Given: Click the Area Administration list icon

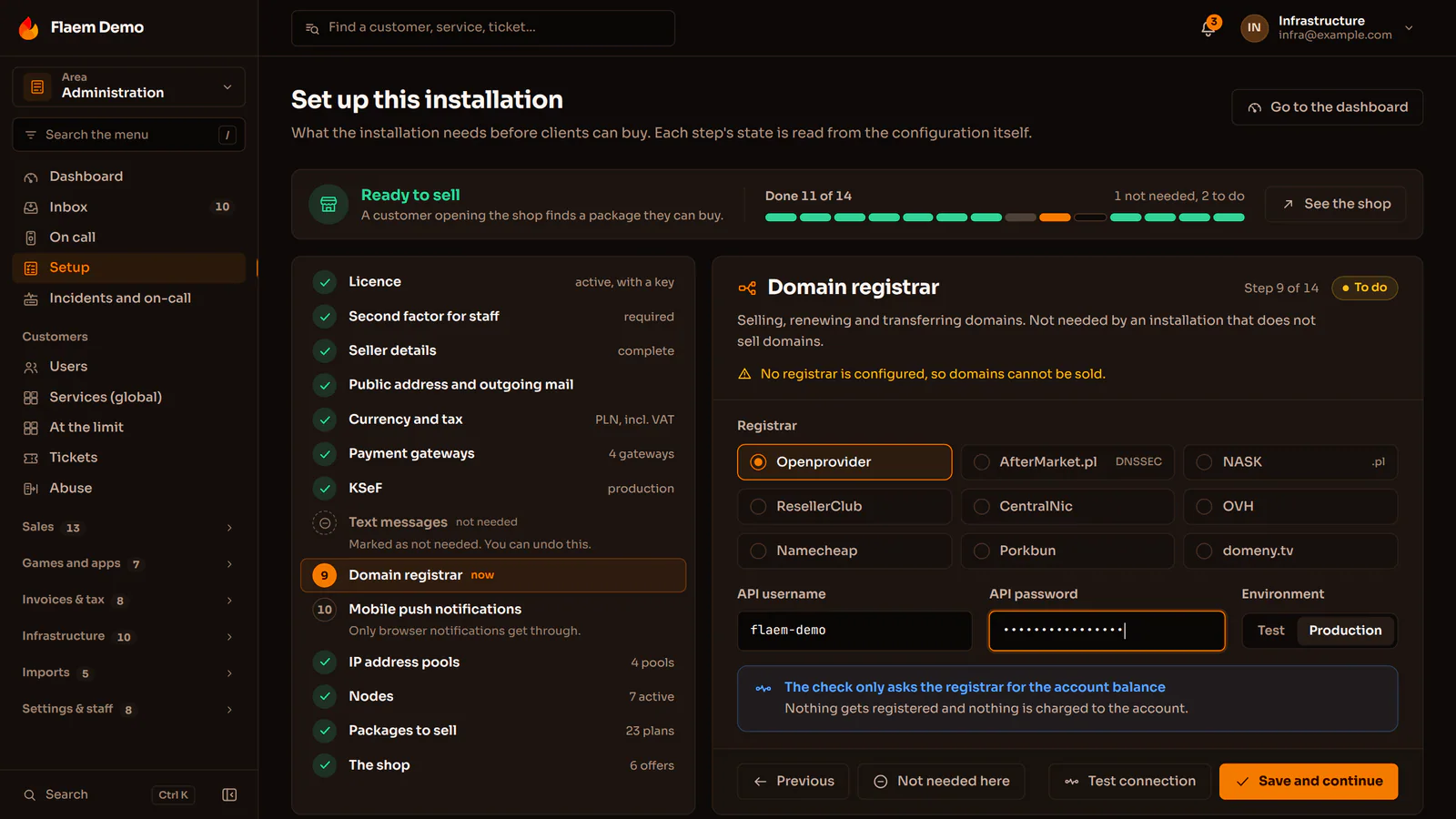Looking at the screenshot, I should click(37, 87).
